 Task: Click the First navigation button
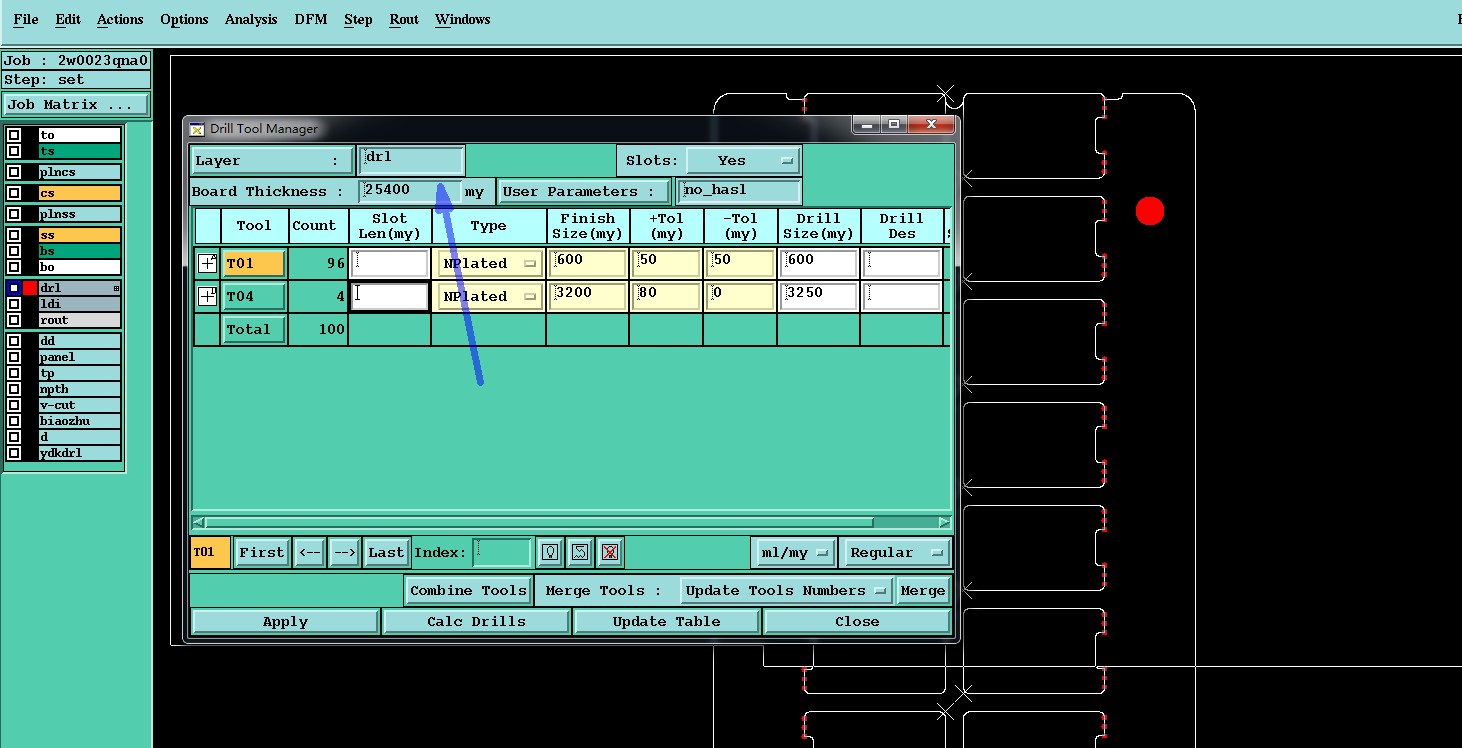point(262,552)
